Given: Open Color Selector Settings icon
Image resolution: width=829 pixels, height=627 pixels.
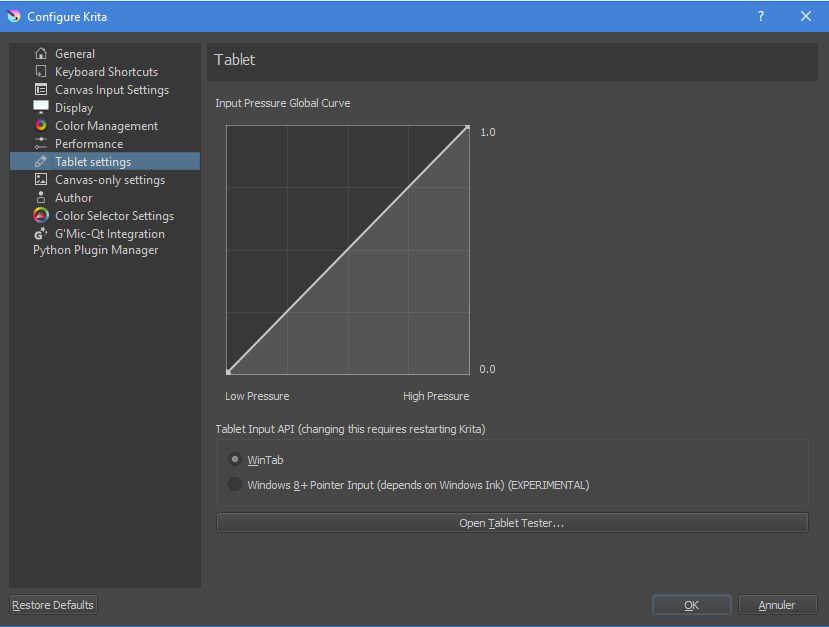Looking at the screenshot, I should pos(41,216).
